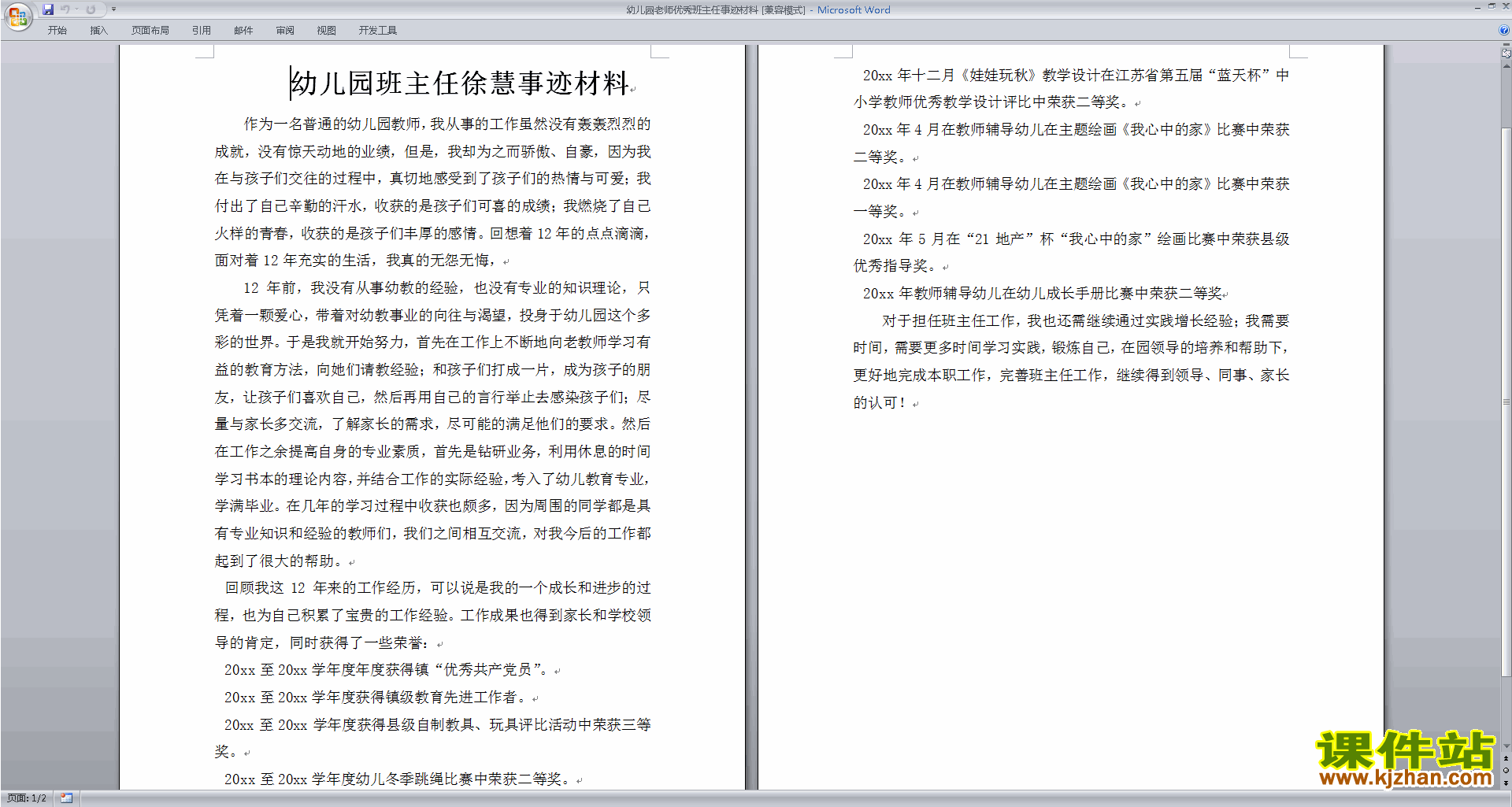The image size is (1512, 807).
Task: Click line mentioning 镇级教育先进工作者
Action: (x=376, y=698)
